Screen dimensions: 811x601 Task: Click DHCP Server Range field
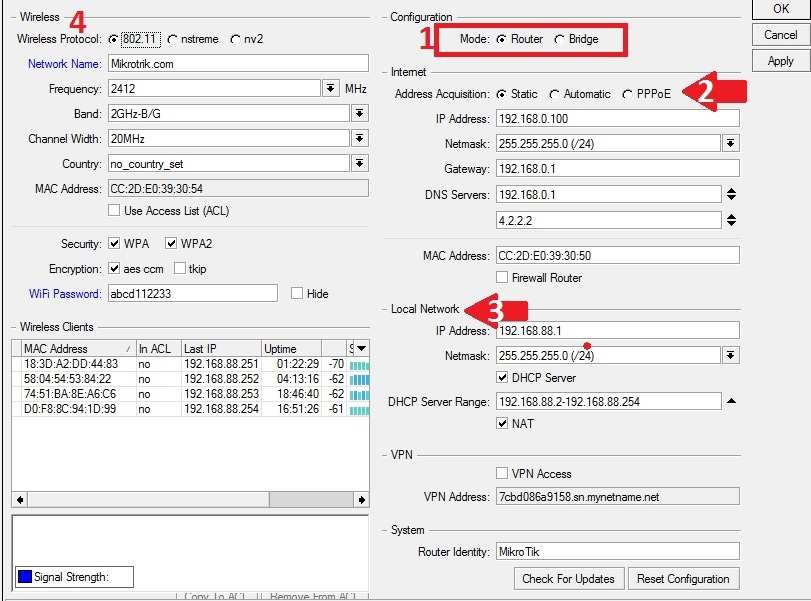point(608,401)
